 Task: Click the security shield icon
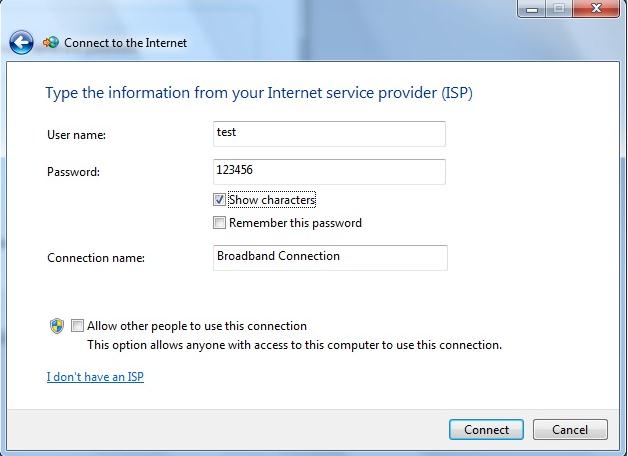click(57, 326)
